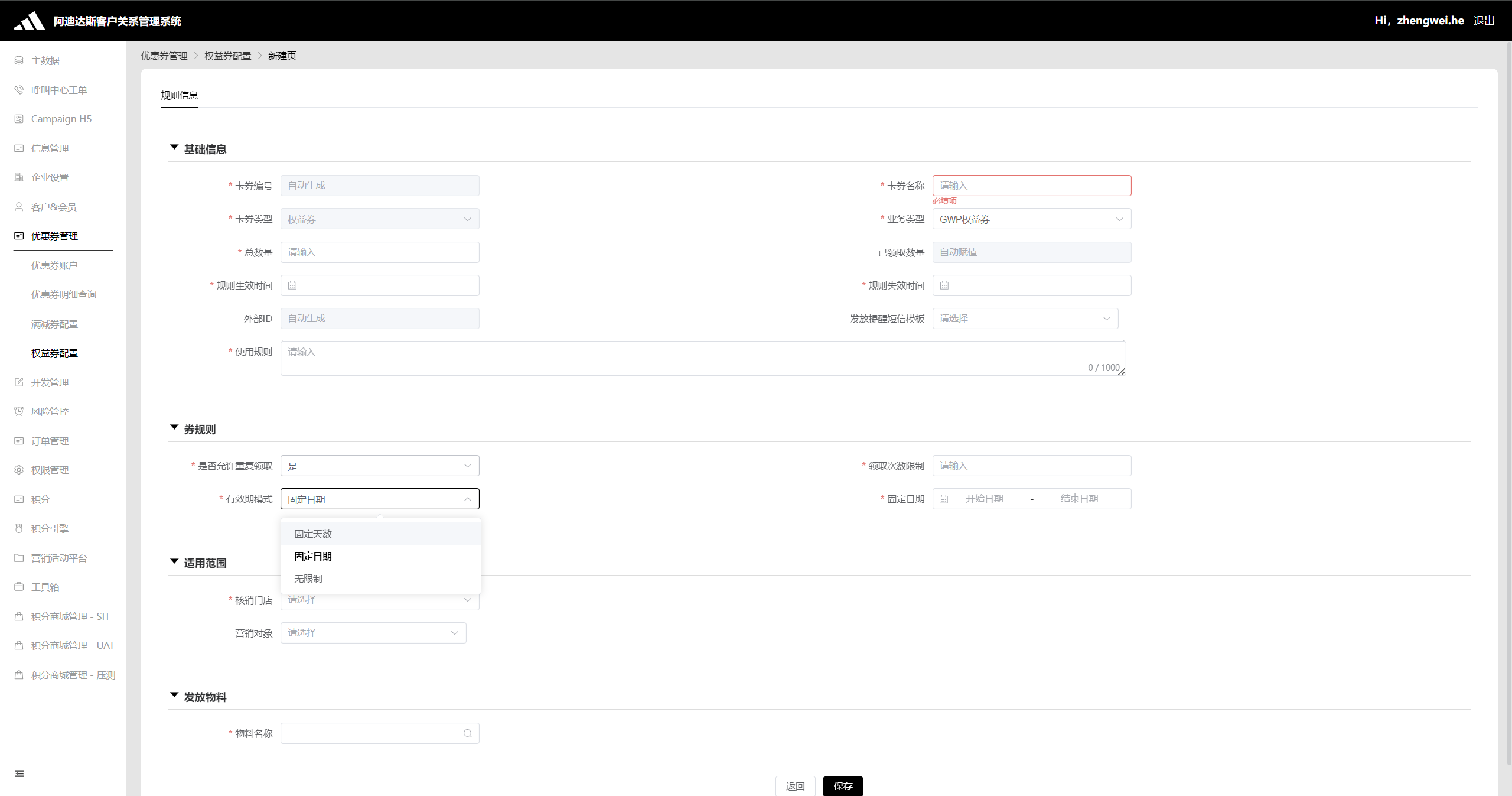Click the 积分商城管理 - SIT bag icon

coord(19,616)
